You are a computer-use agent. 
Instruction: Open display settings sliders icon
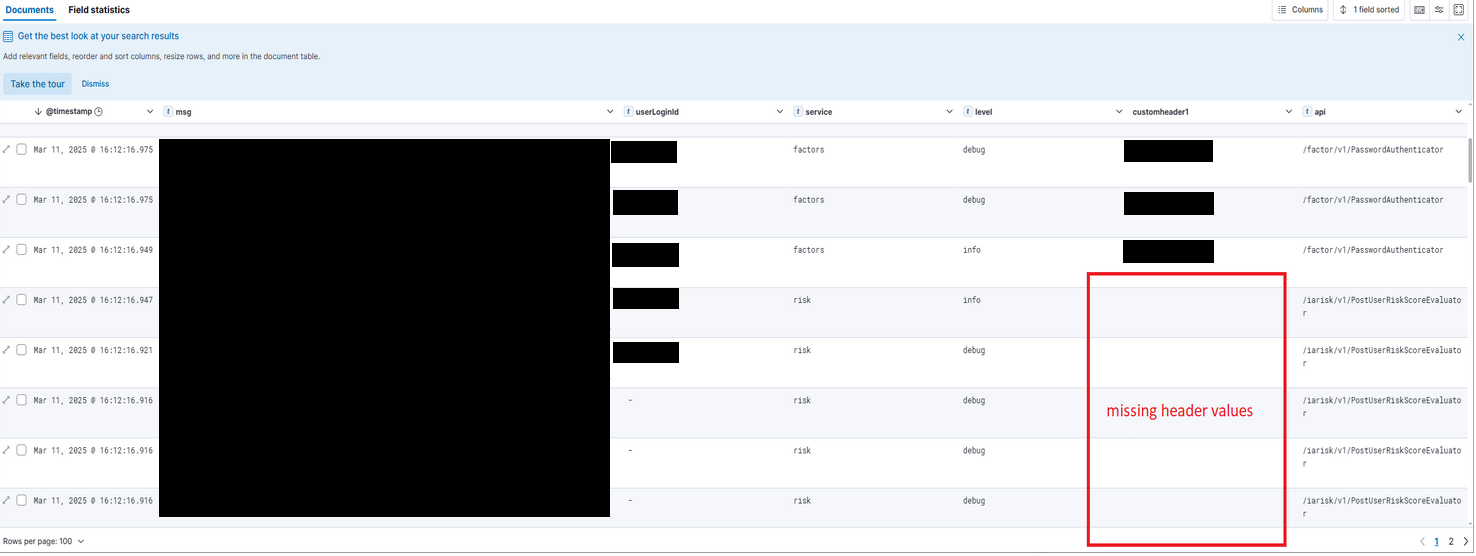pos(1439,10)
